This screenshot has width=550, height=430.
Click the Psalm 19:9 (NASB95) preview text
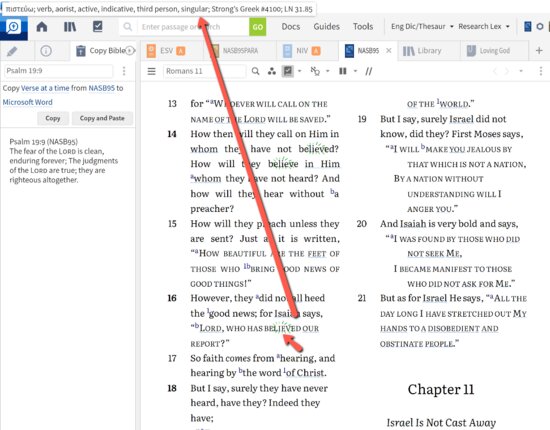(64, 161)
